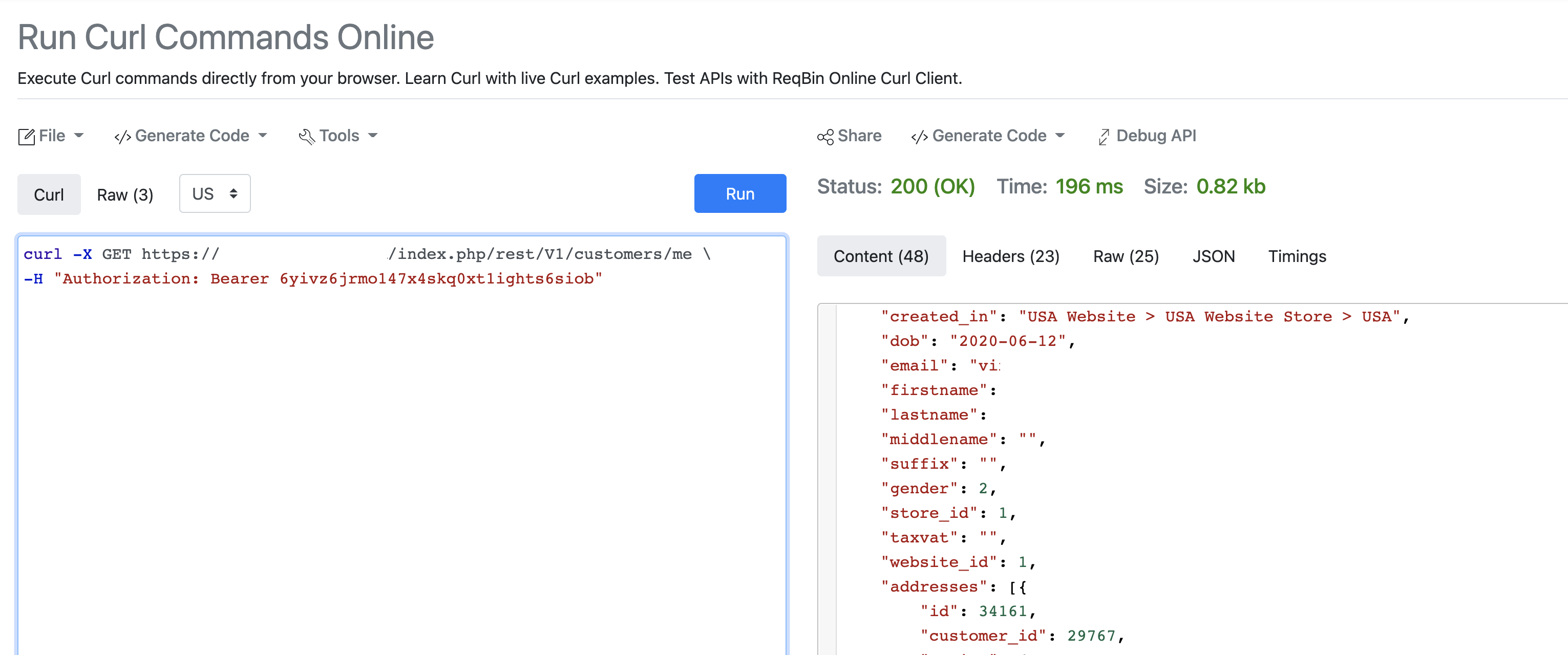Switch to the Raw (3) tab
1568x655 pixels.
tap(125, 194)
